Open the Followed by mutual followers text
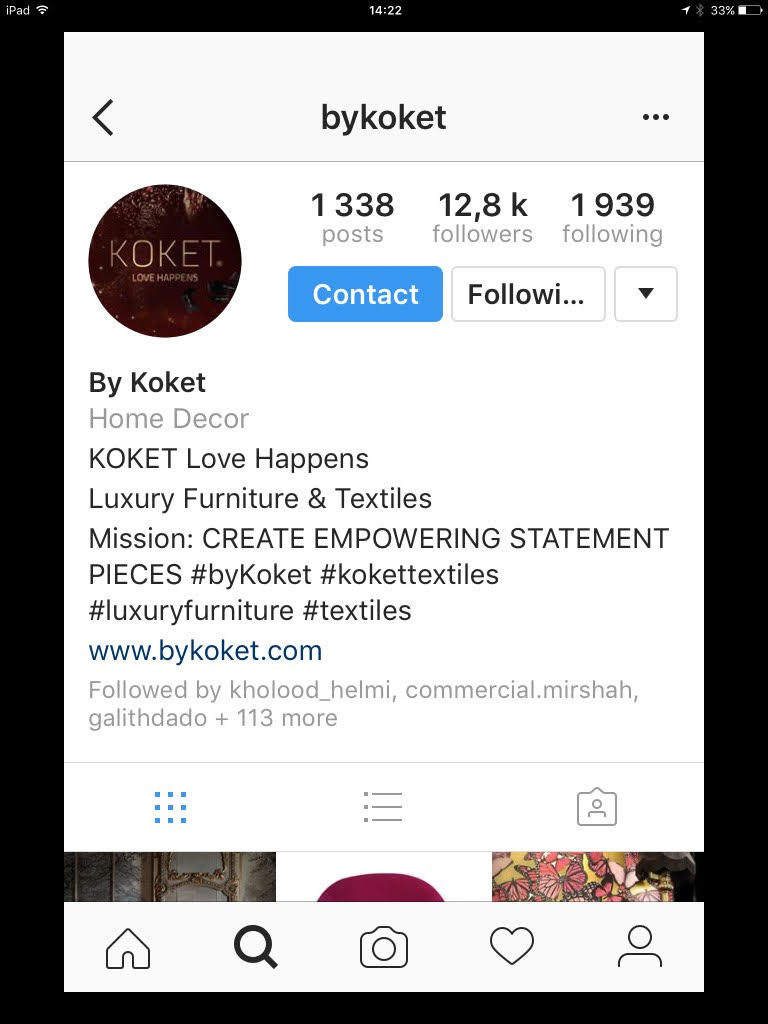Screen dimensions: 768x1024 pyautogui.click(x=363, y=704)
